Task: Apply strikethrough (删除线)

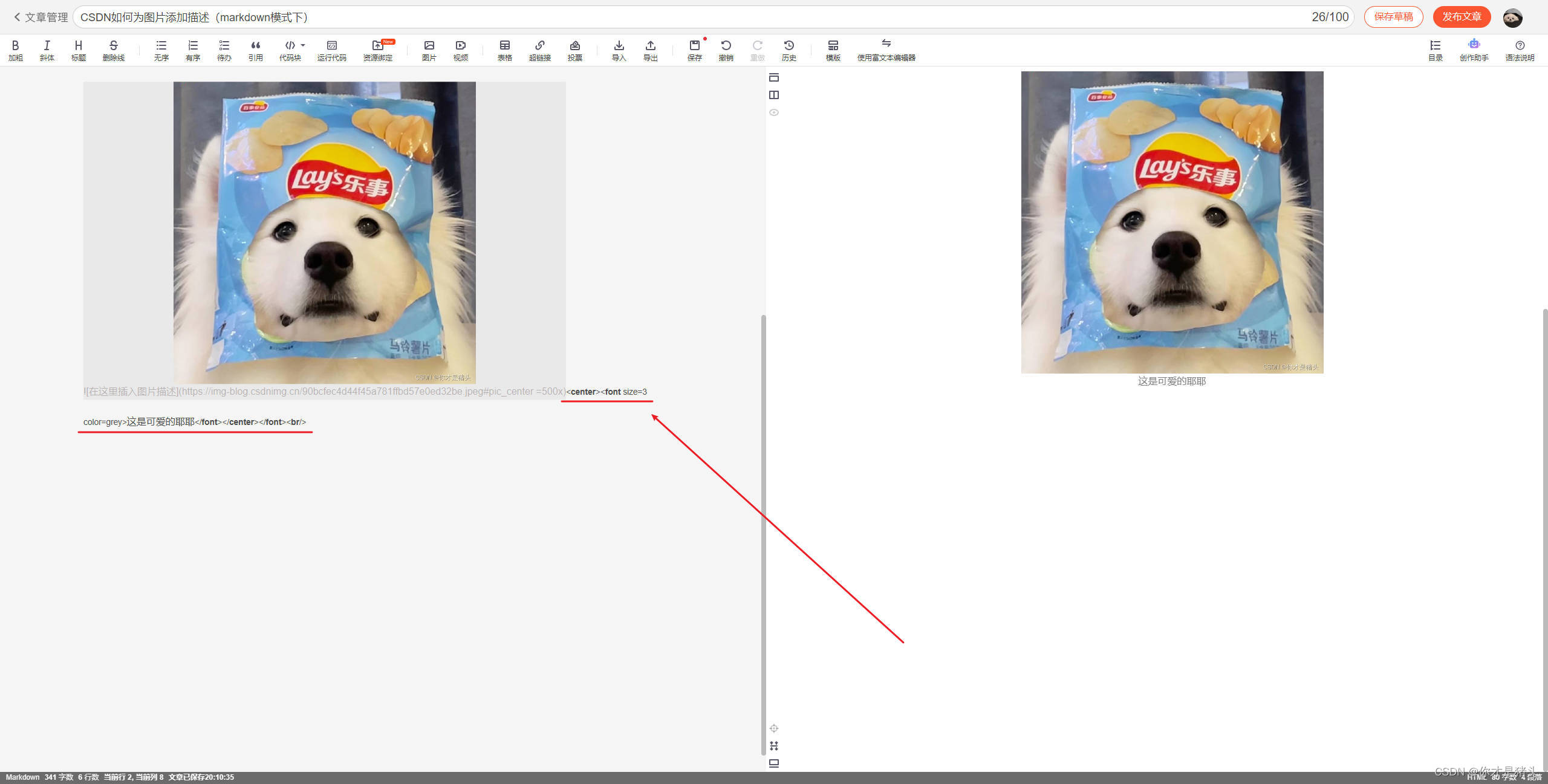Action: coord(114,50)
